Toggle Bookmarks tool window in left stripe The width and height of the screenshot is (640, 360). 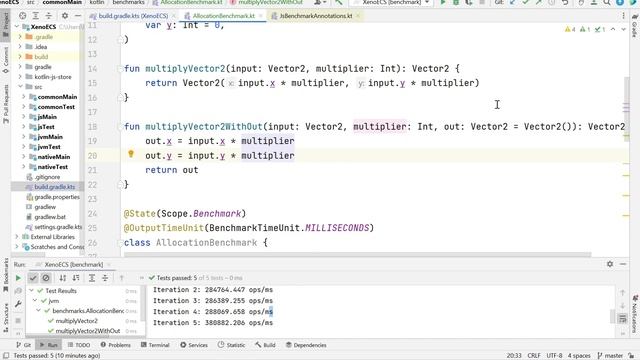6,275
